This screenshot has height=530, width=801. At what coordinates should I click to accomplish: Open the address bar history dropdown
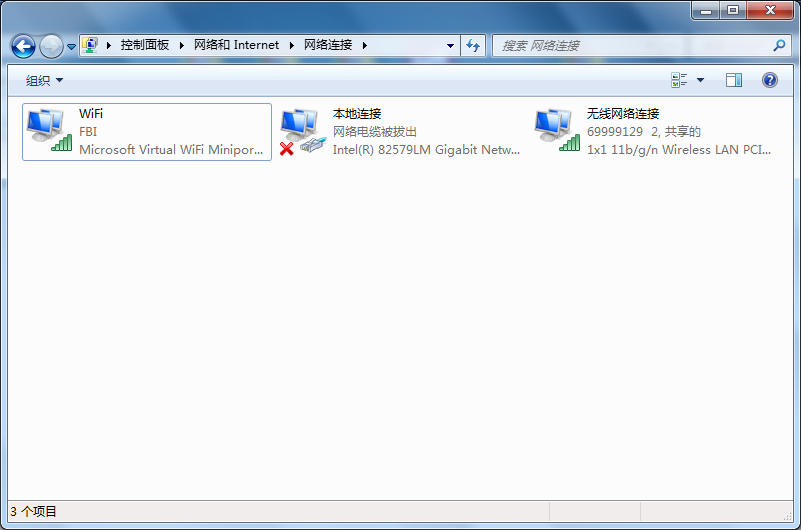click(x=450, y=45)
